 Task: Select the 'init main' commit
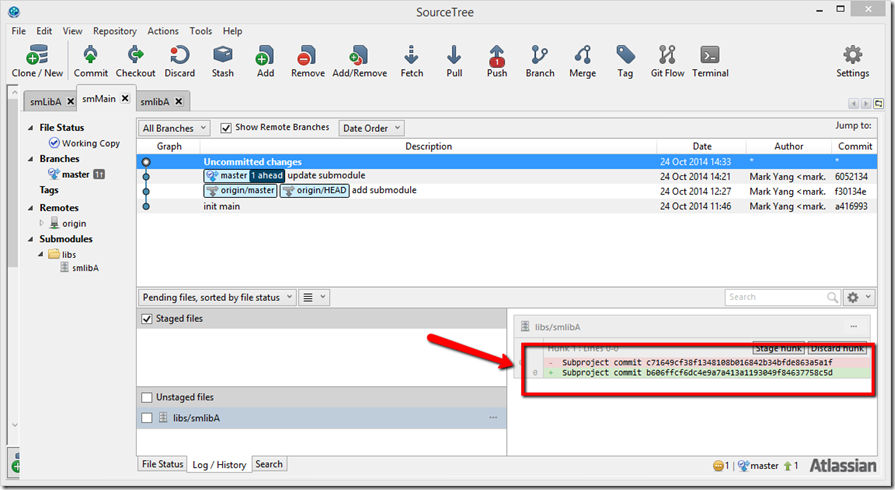tap(507, 206)
